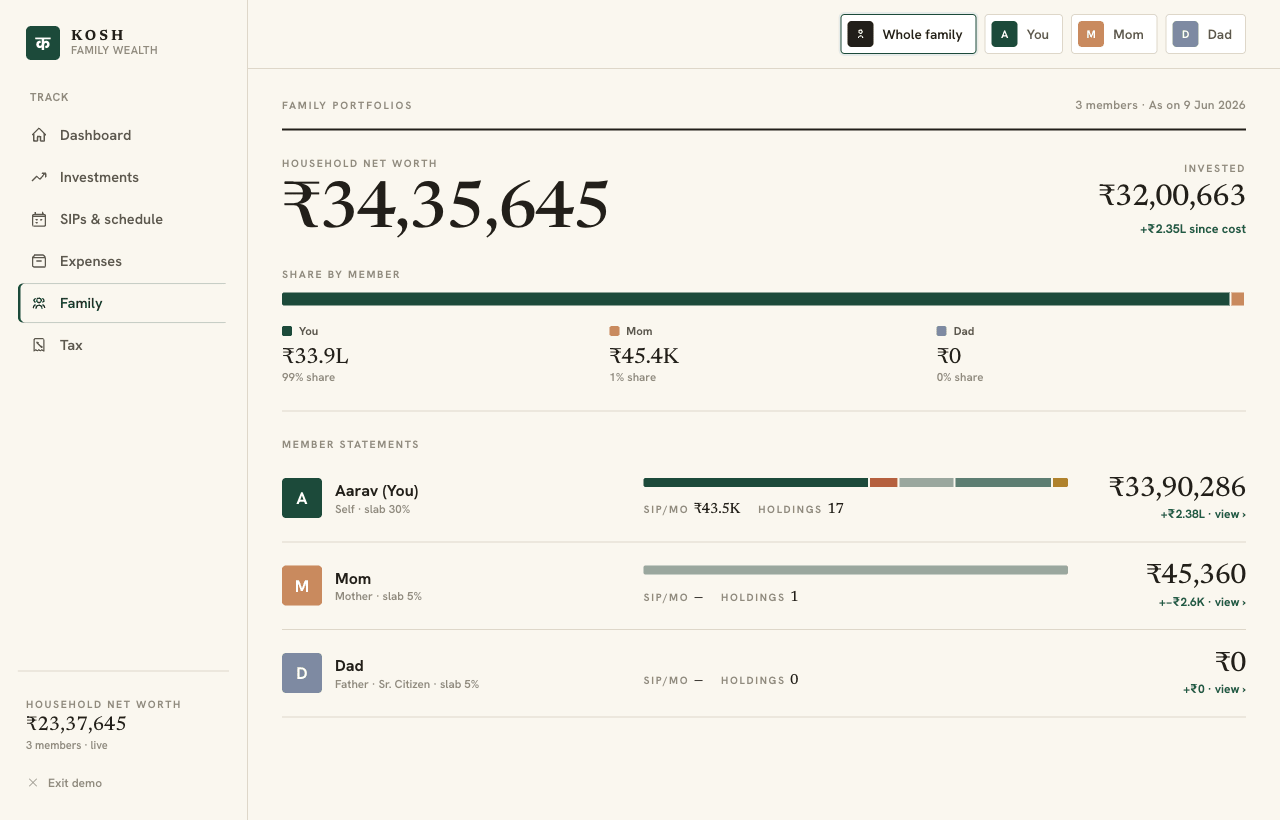Click the Tax document icon
1280x820 pixels.
(39, 345)
